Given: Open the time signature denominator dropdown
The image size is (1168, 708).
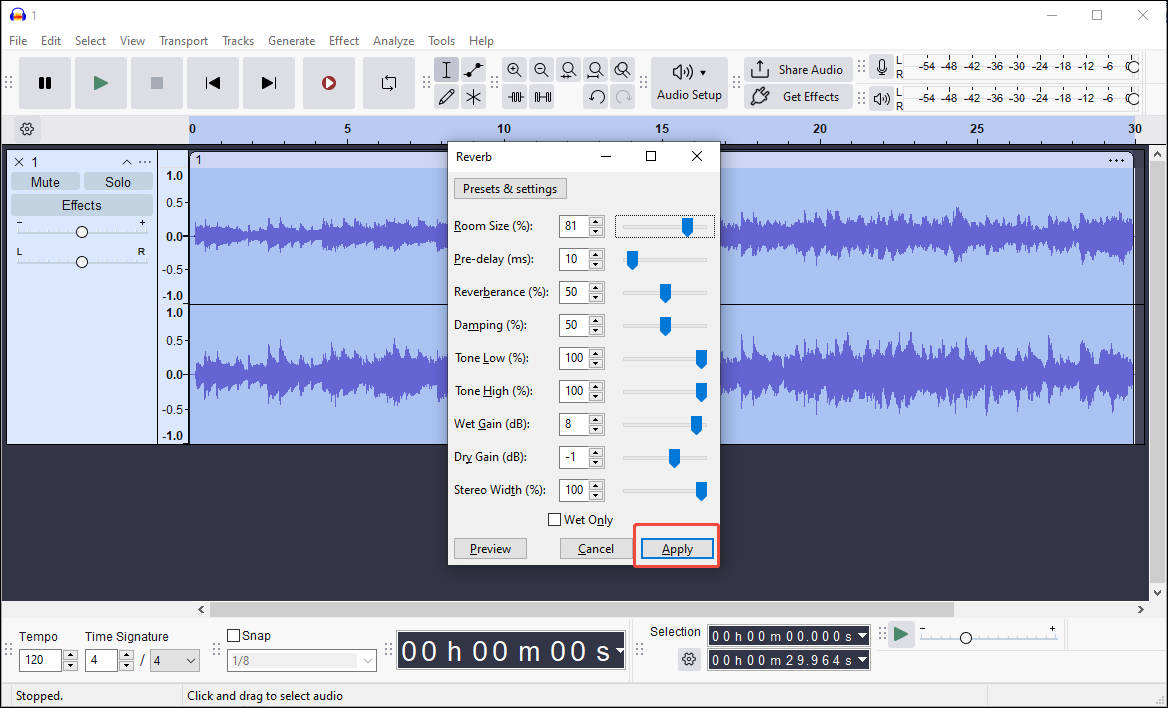Looking at the screenshot, I should tap(175, 661).
